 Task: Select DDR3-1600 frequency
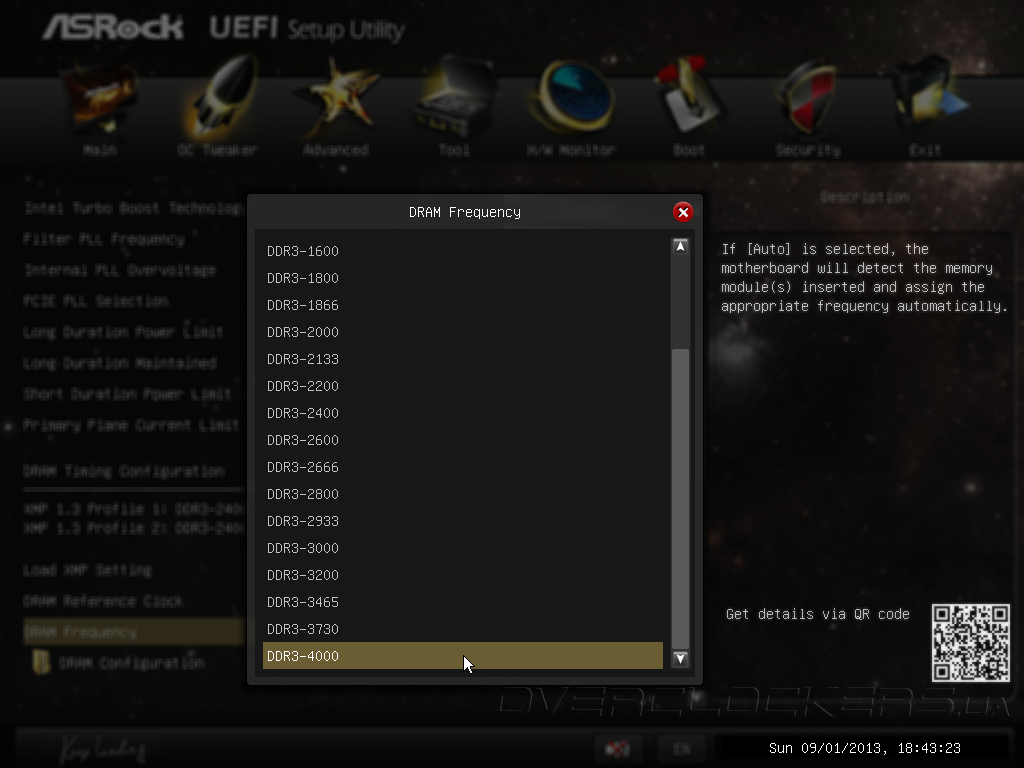coord(462,251)
